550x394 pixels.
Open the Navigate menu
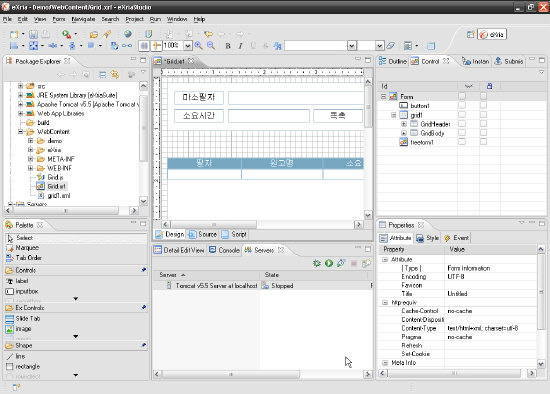click(x=83, y=19)
